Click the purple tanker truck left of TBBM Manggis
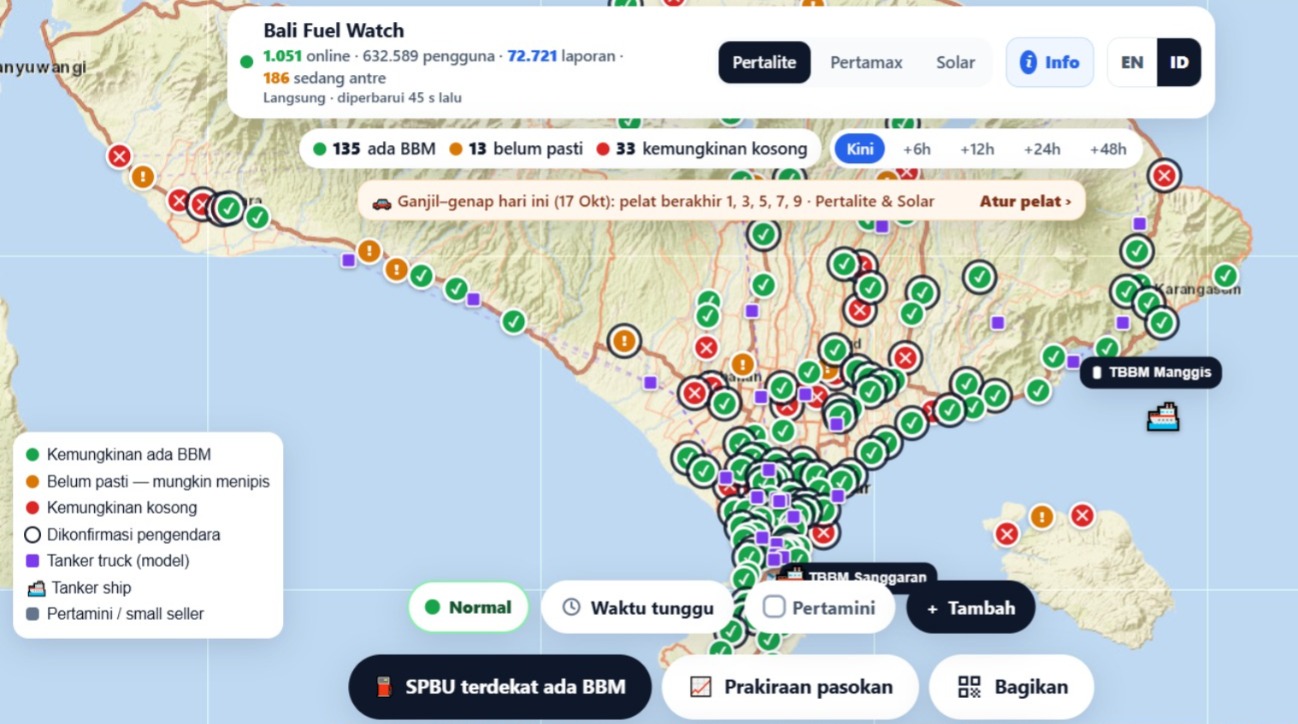 pos(1073,361)
